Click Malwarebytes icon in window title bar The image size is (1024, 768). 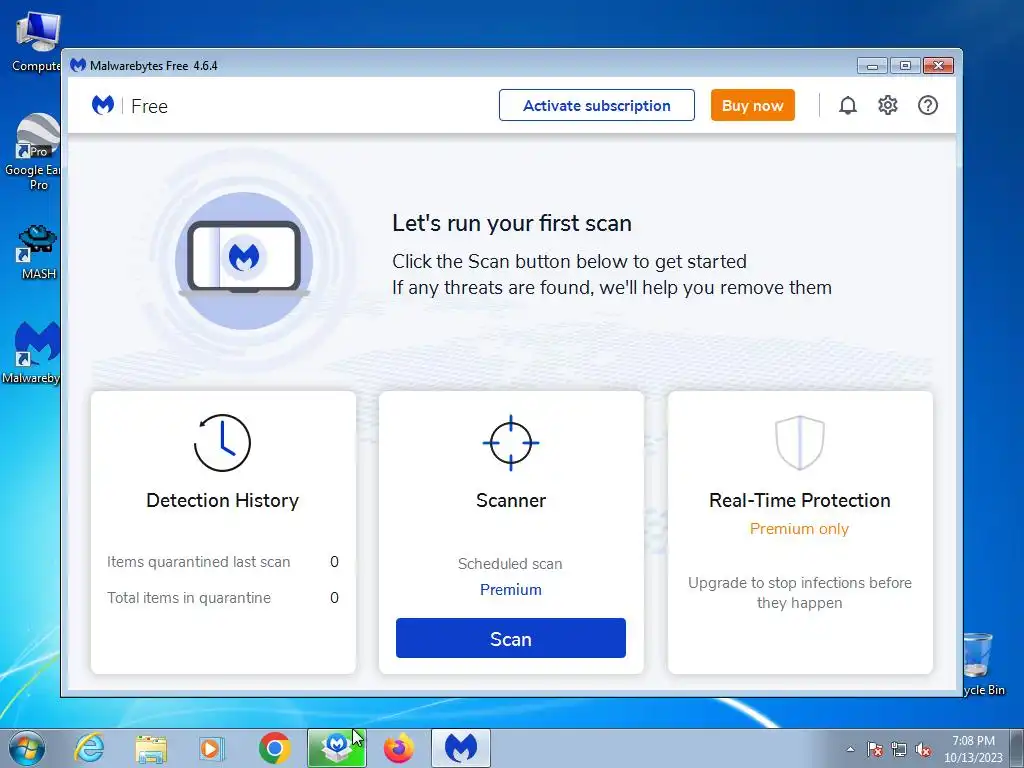pyautogui.click(x=78, y=65)
